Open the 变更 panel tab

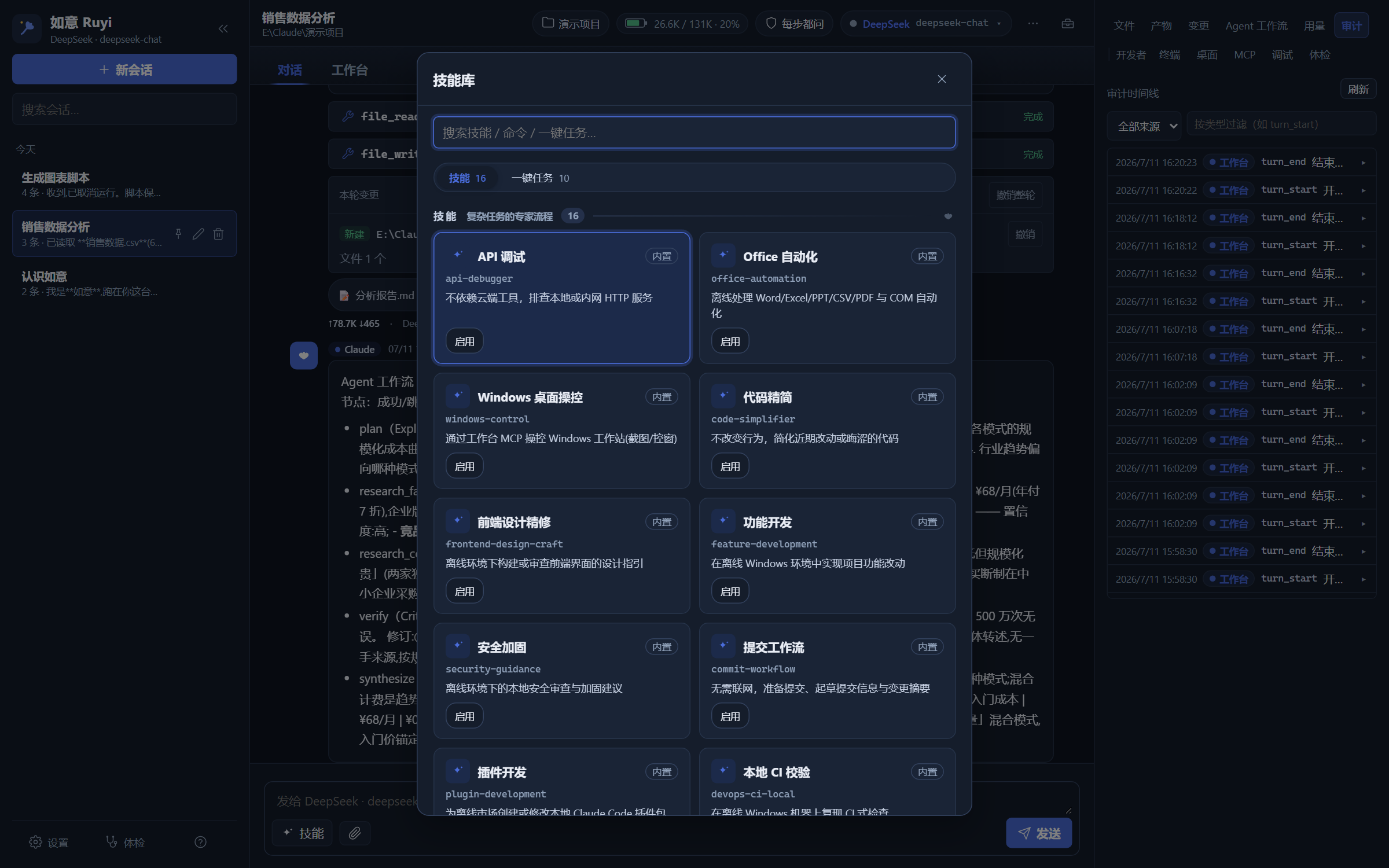[x=1199, y=25]
